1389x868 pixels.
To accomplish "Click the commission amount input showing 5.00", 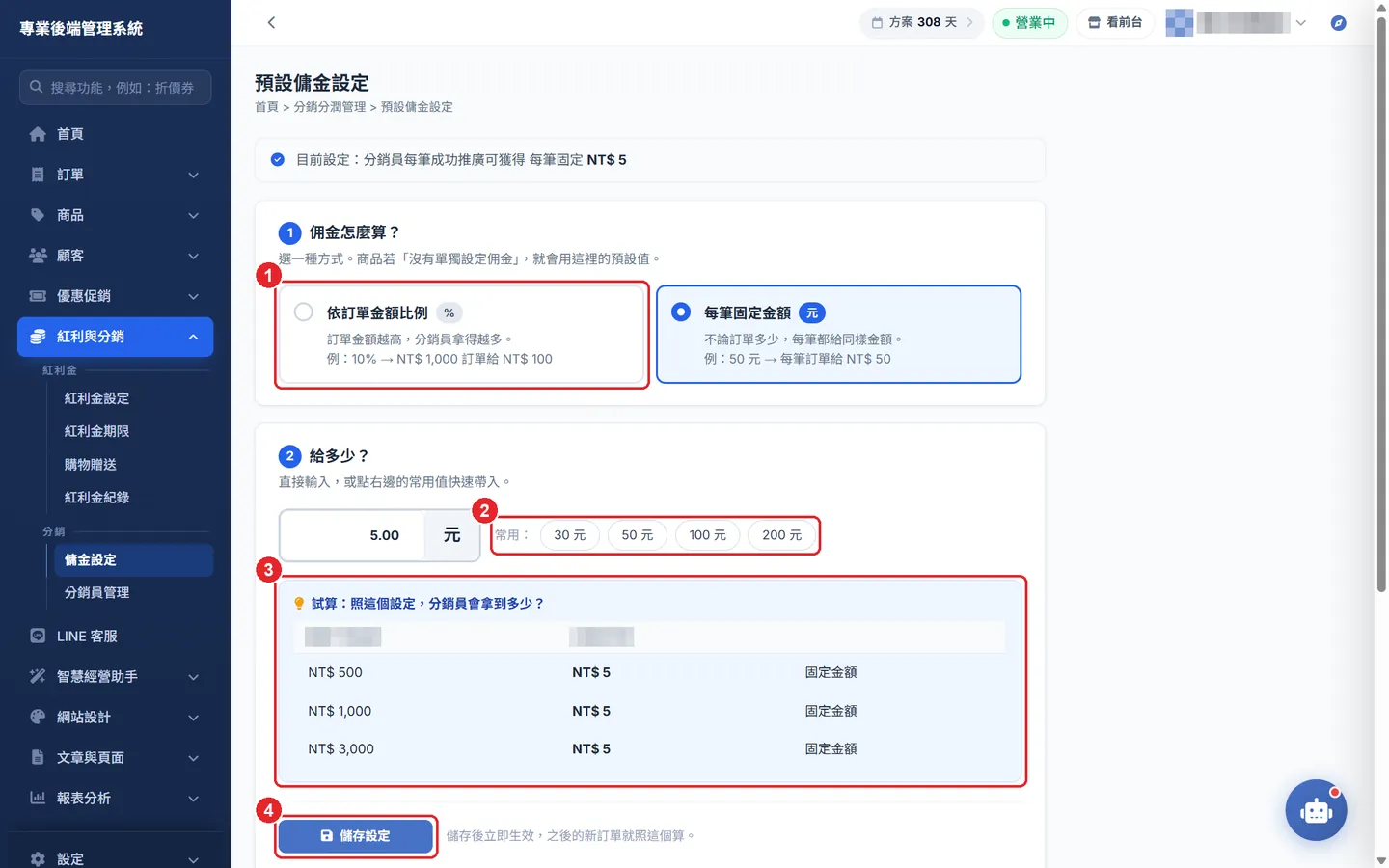I will click(x=353, y=535).
